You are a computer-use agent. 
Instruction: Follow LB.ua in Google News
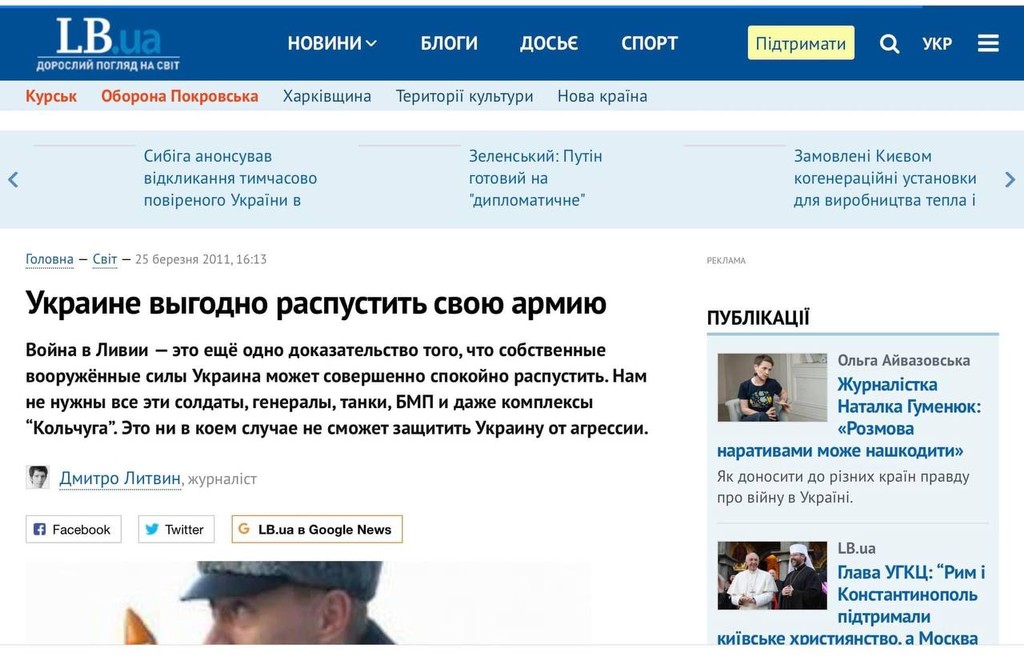tap(316, 529)
